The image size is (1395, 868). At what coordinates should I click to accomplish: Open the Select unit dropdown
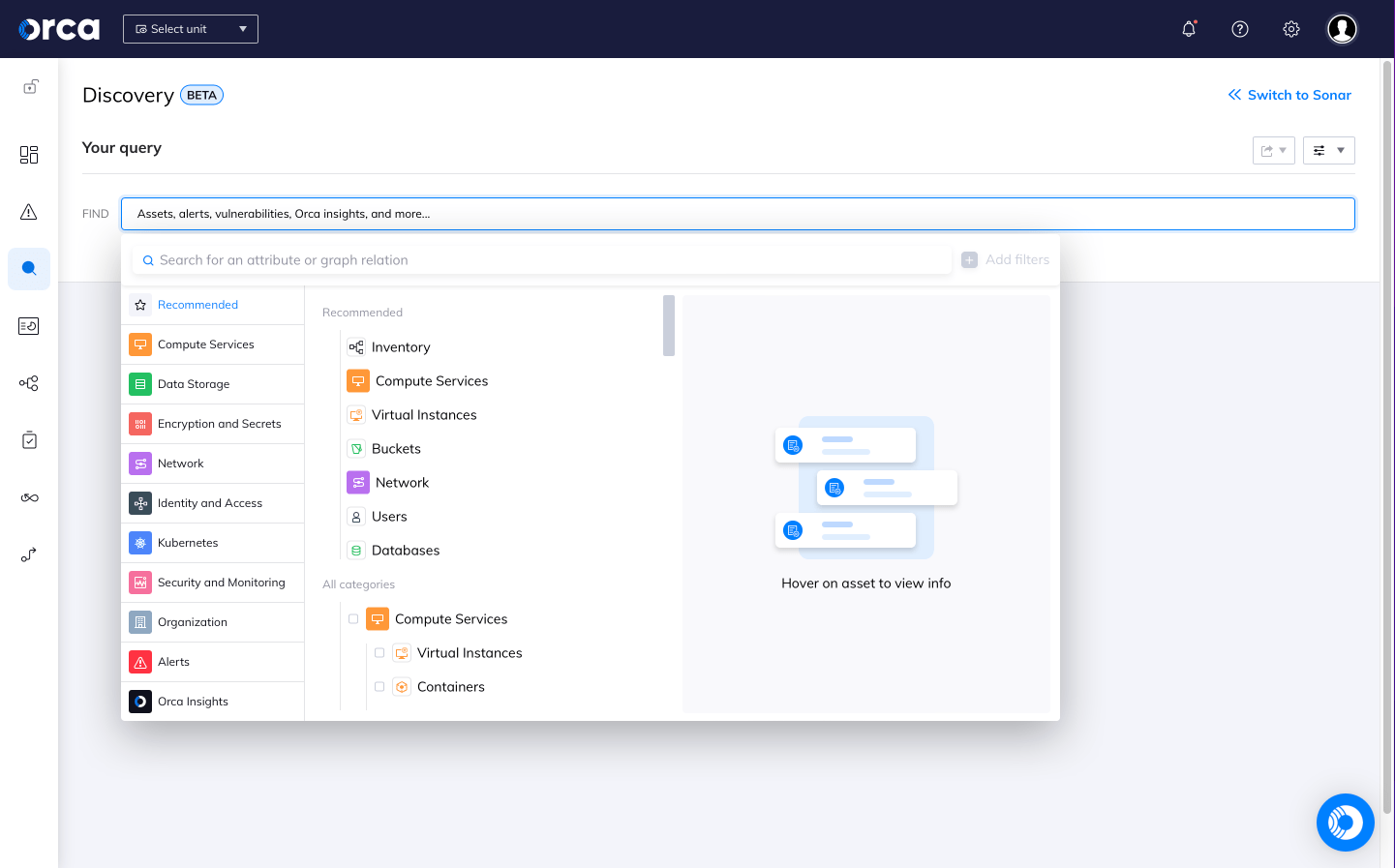coord(191,29)
